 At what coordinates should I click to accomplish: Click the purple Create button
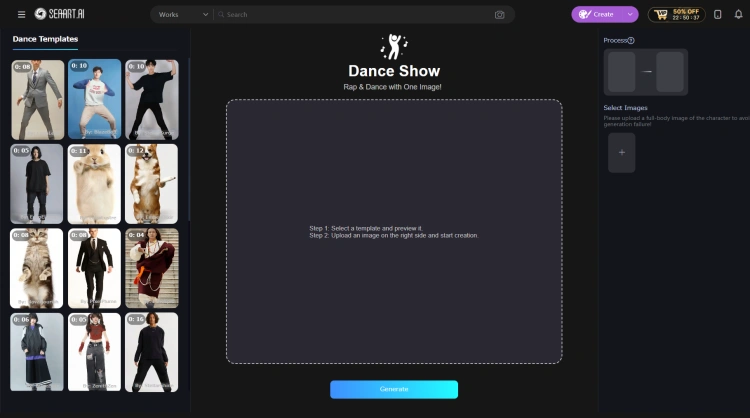596,14
